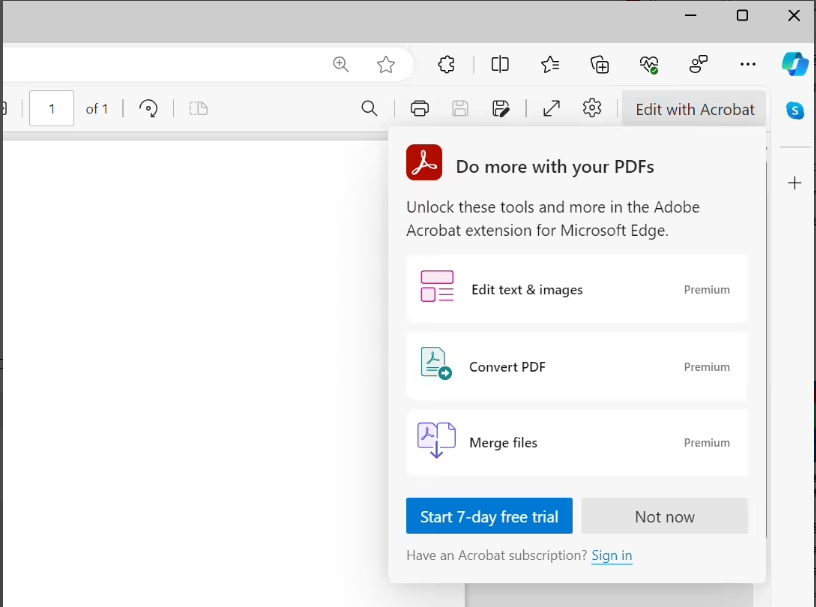The height and width of the screenshot is (607, 816).
Task: Open Browser essentials heart icon
Action: tap(649, 65)
